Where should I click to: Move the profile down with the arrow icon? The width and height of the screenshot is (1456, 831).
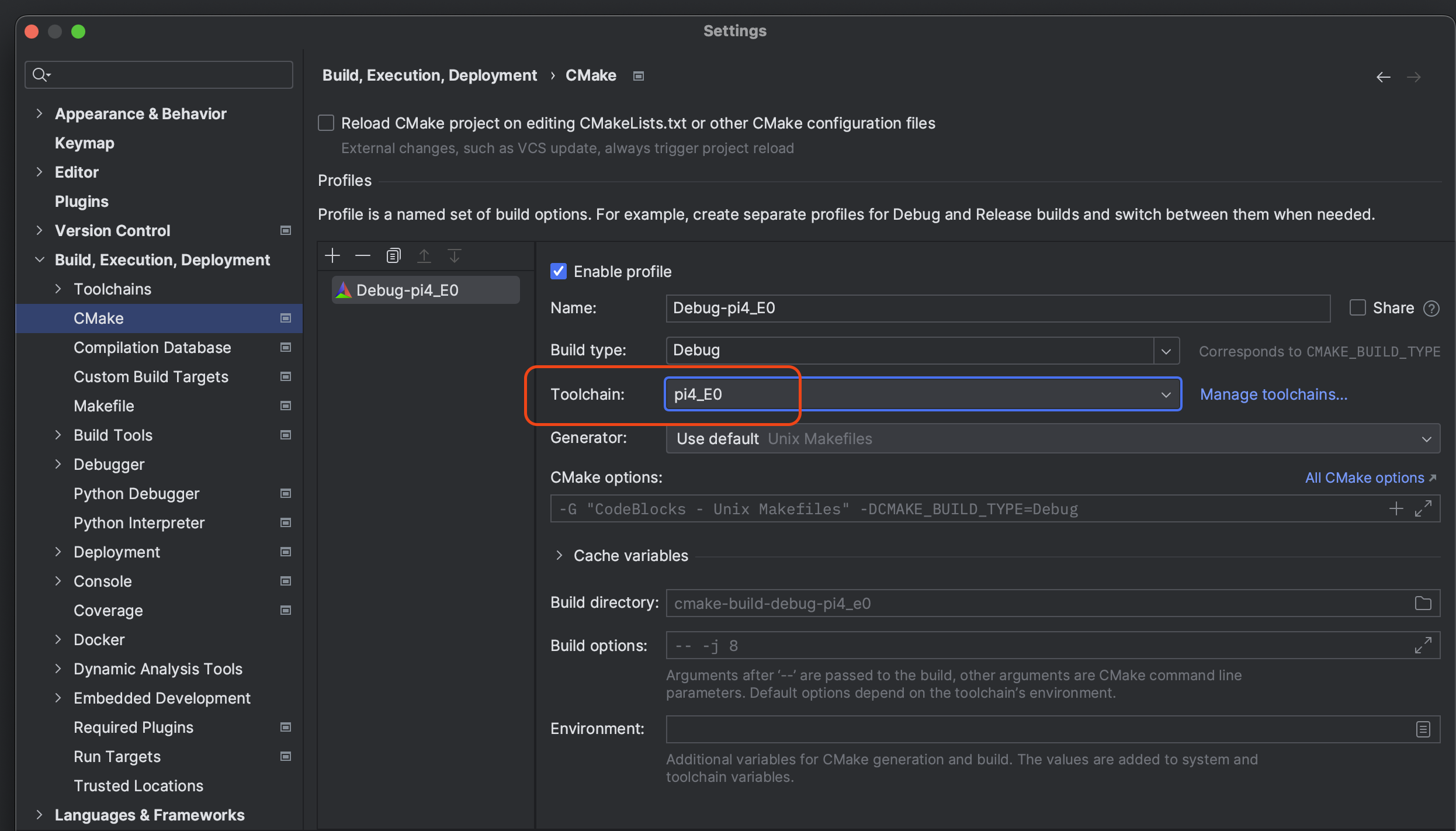point(454,255)
